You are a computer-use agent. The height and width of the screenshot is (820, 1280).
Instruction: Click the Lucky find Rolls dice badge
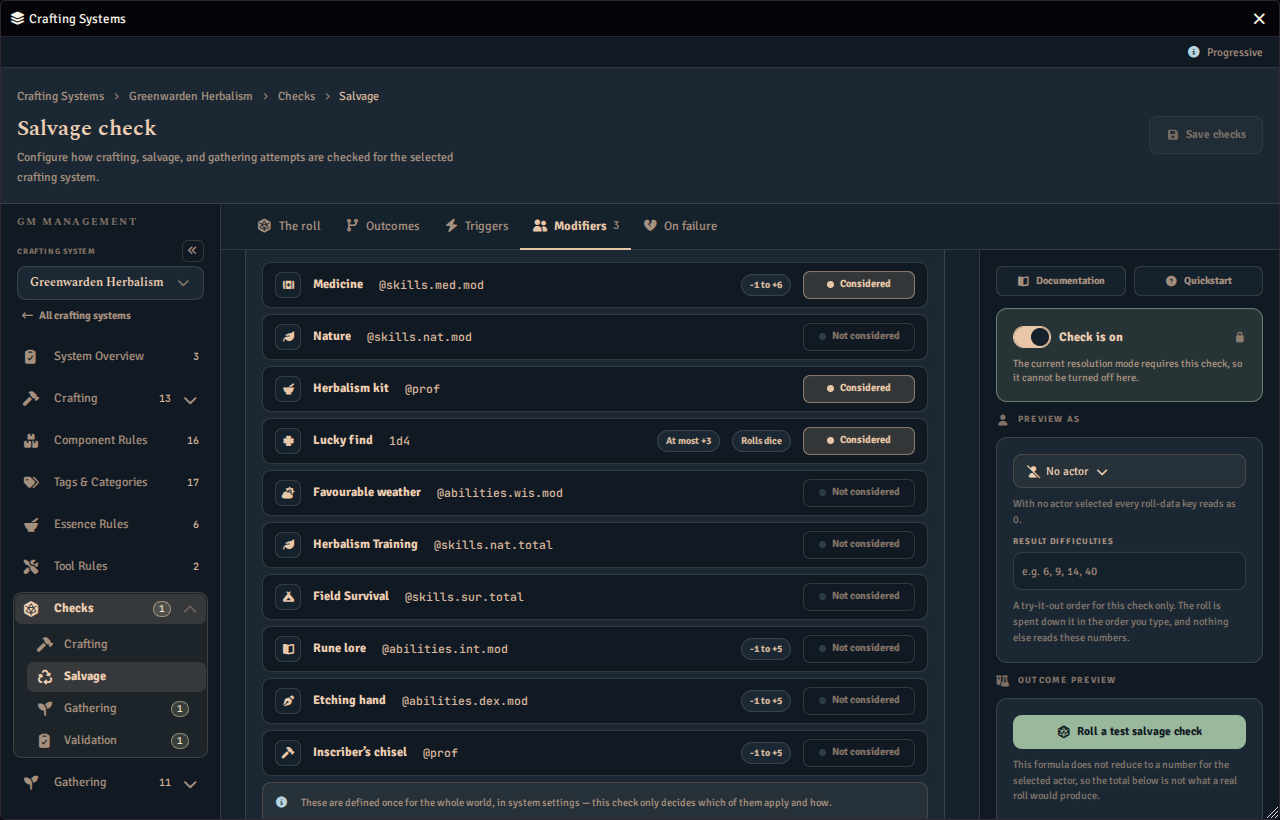coord(761,441)
